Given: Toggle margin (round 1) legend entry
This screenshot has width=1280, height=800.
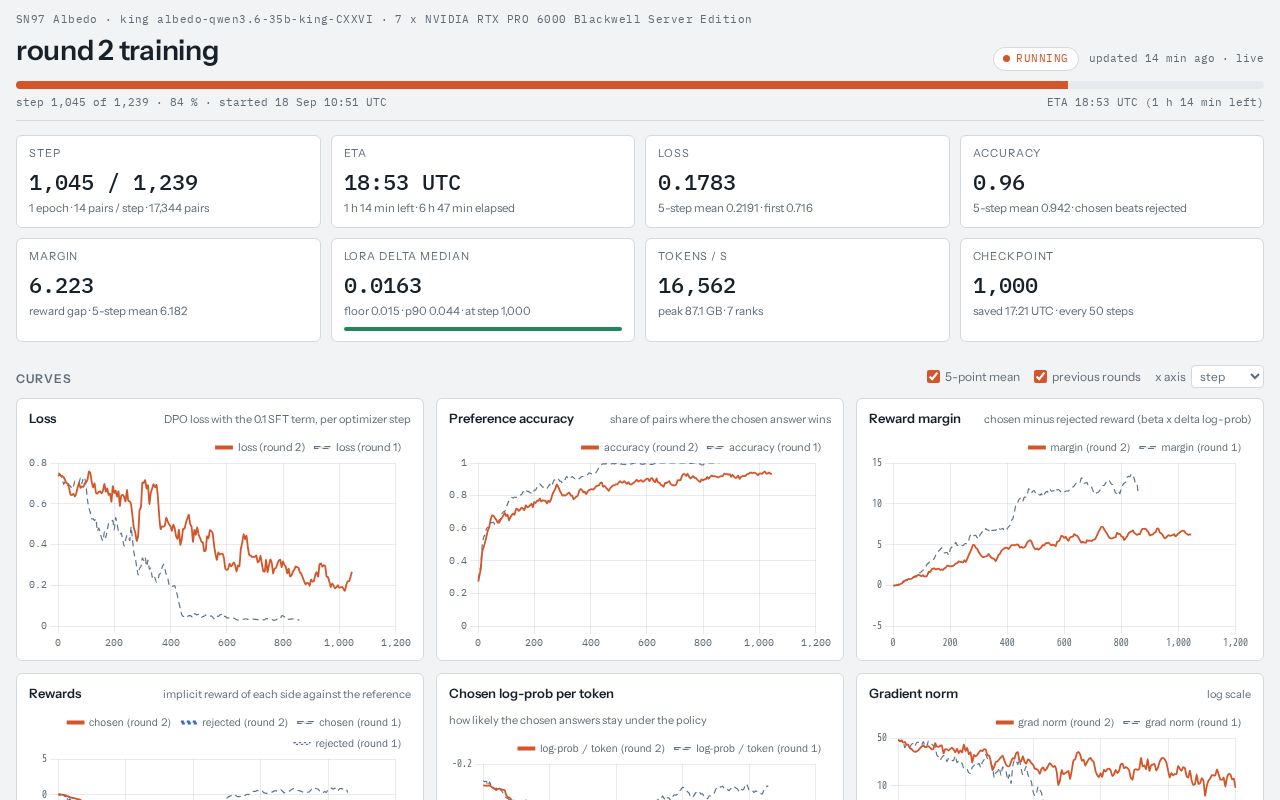Looking at the screenshot, I should (x=1189, y=447).
